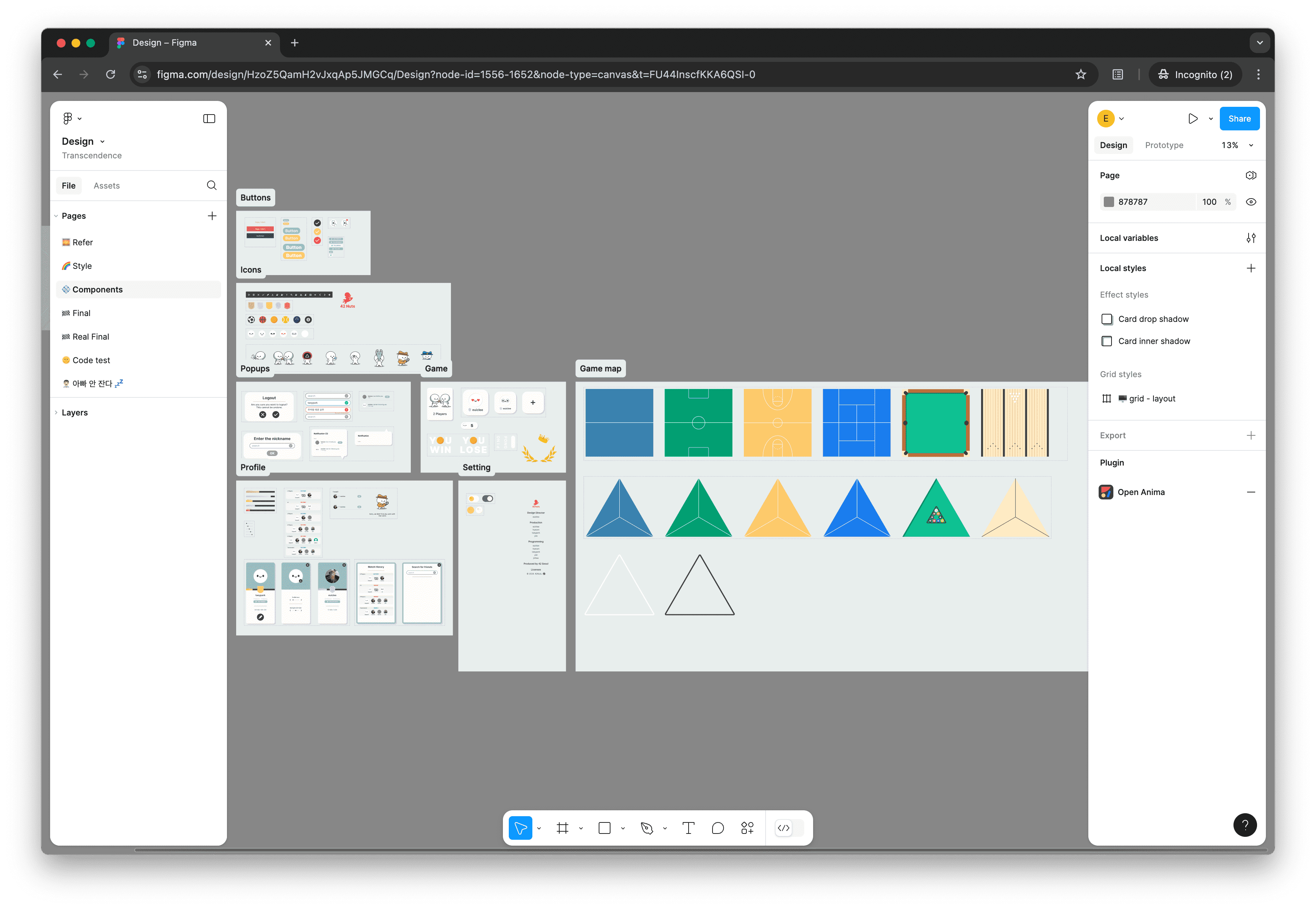Collapse the Pages section
Viewport: 1316px width, 909px height.
point(56,216)
